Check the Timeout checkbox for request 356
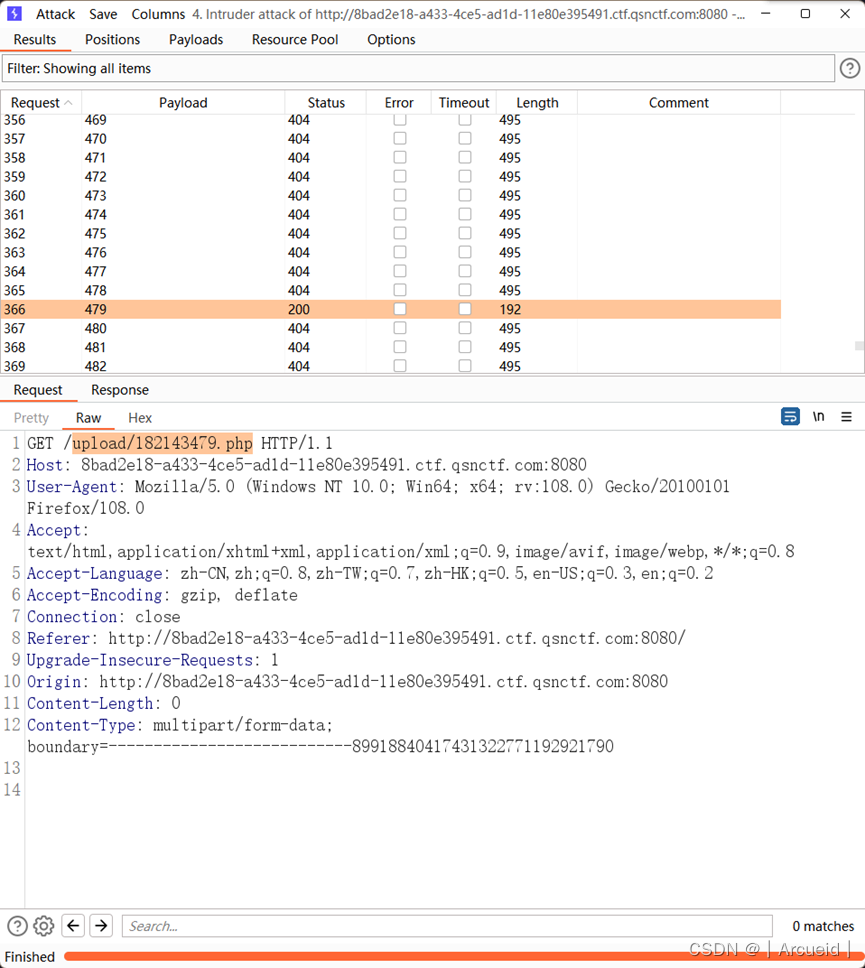865x968 pixels. (x=464, y=119)
